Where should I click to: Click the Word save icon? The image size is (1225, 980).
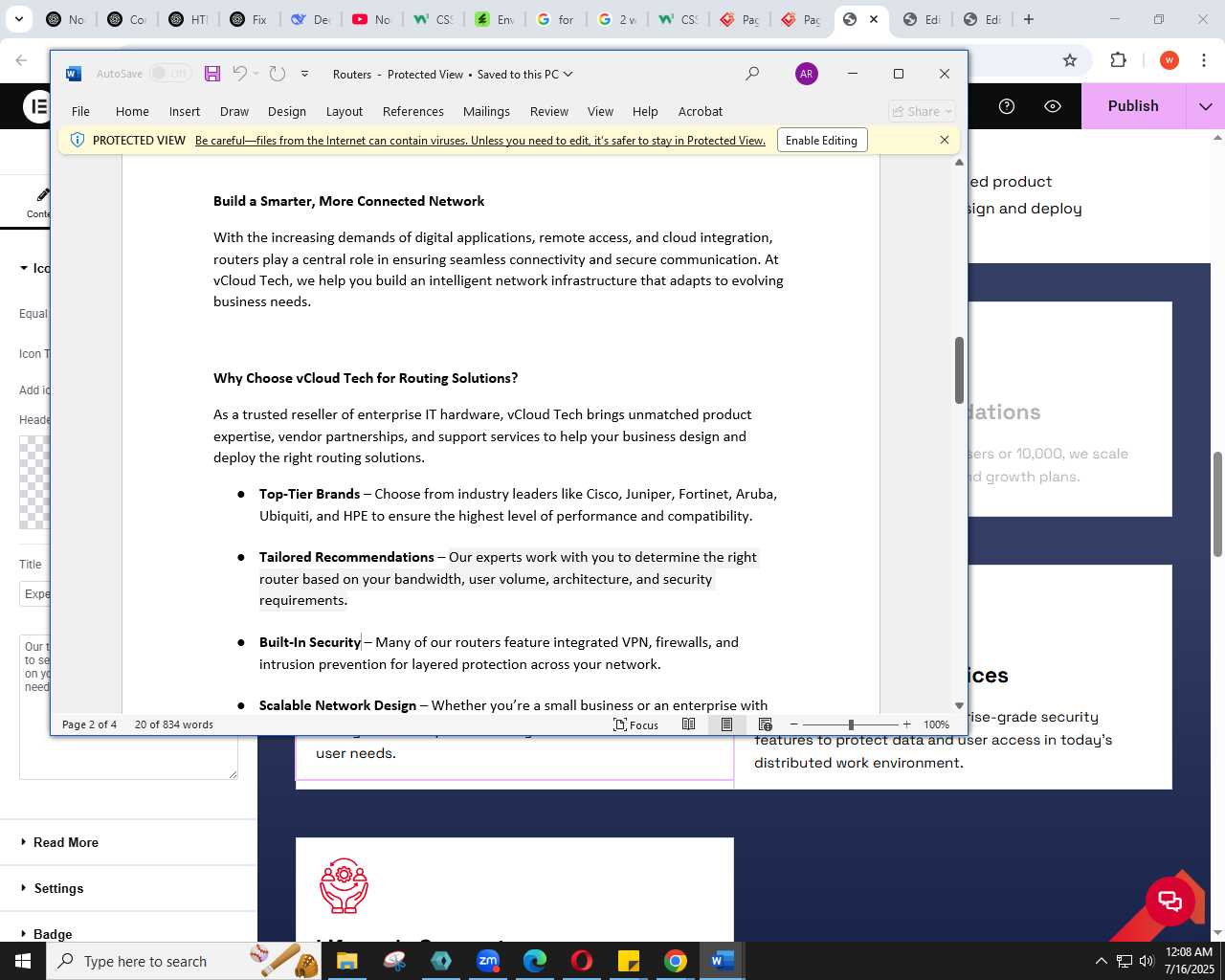pyautogui.click(x=212, y=74)
